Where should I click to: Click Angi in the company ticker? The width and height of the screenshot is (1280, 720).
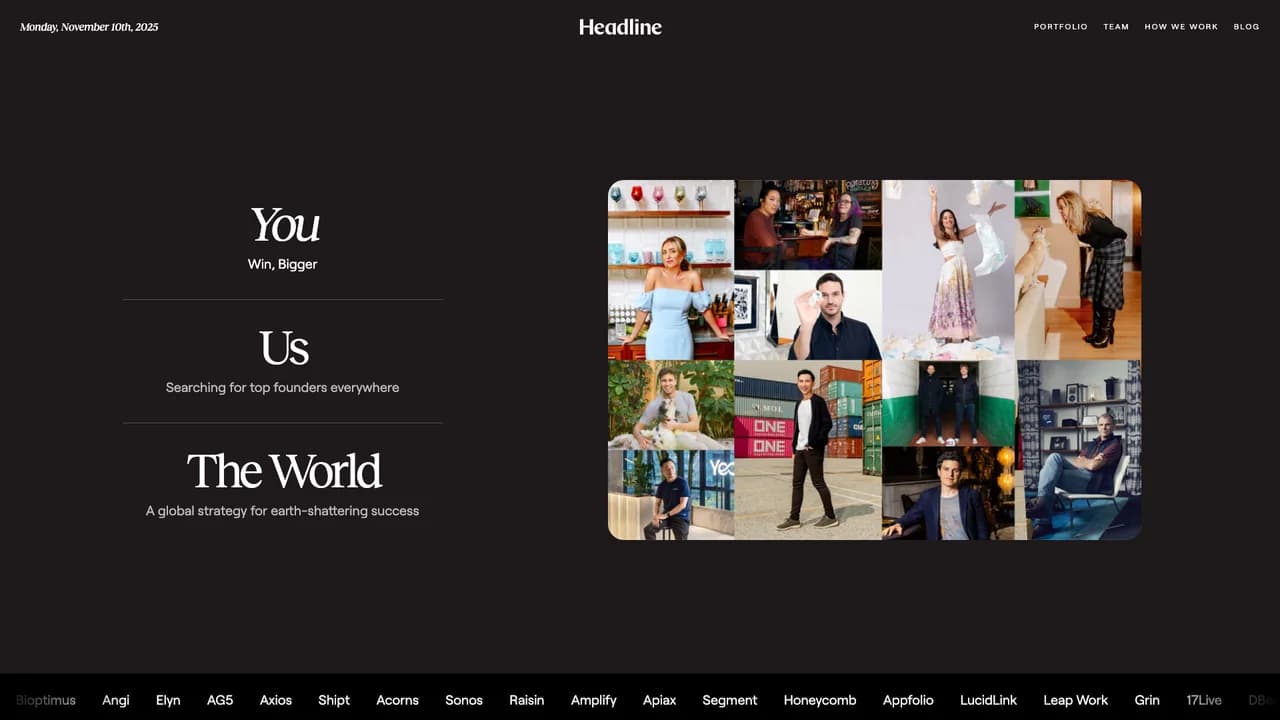[x=116, y=700]
